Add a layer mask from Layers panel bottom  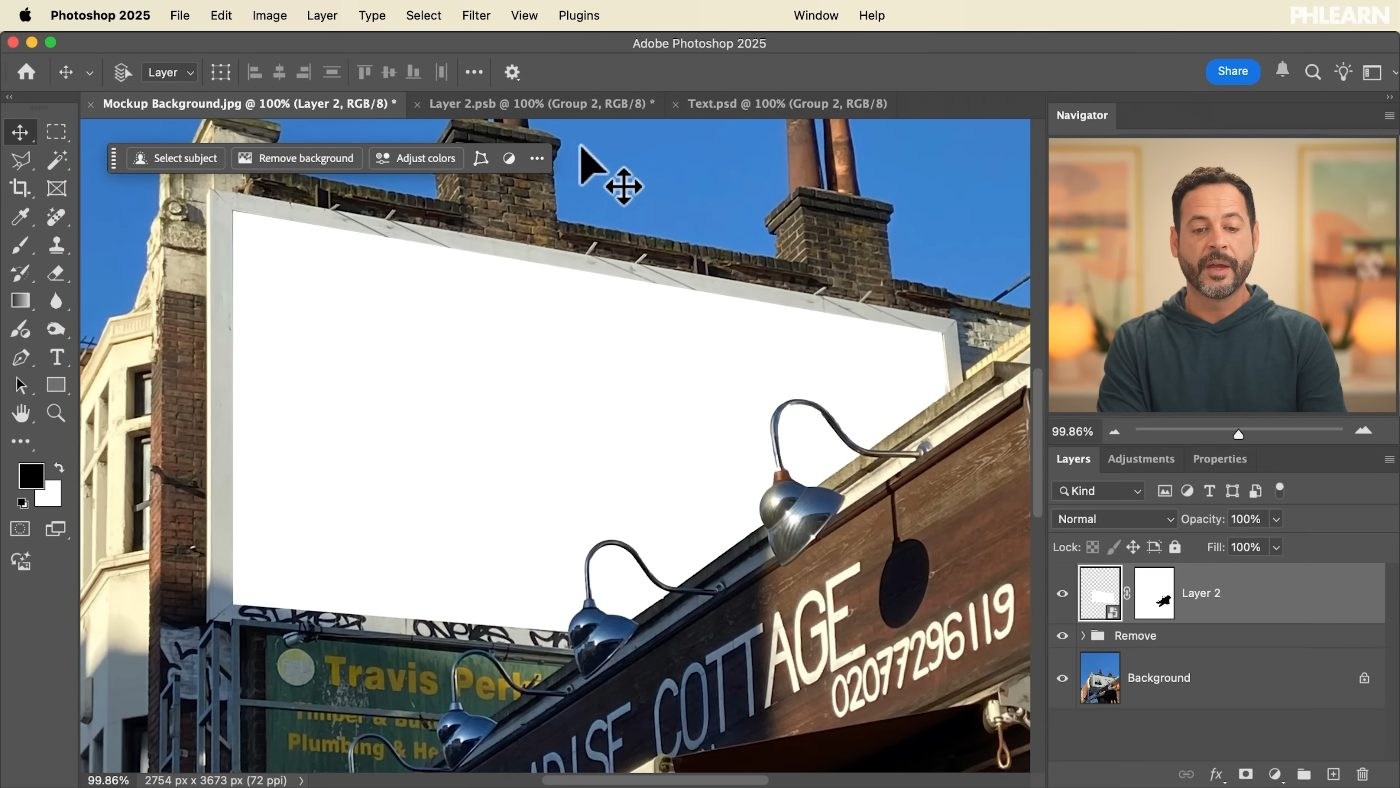click(1245, 774)
